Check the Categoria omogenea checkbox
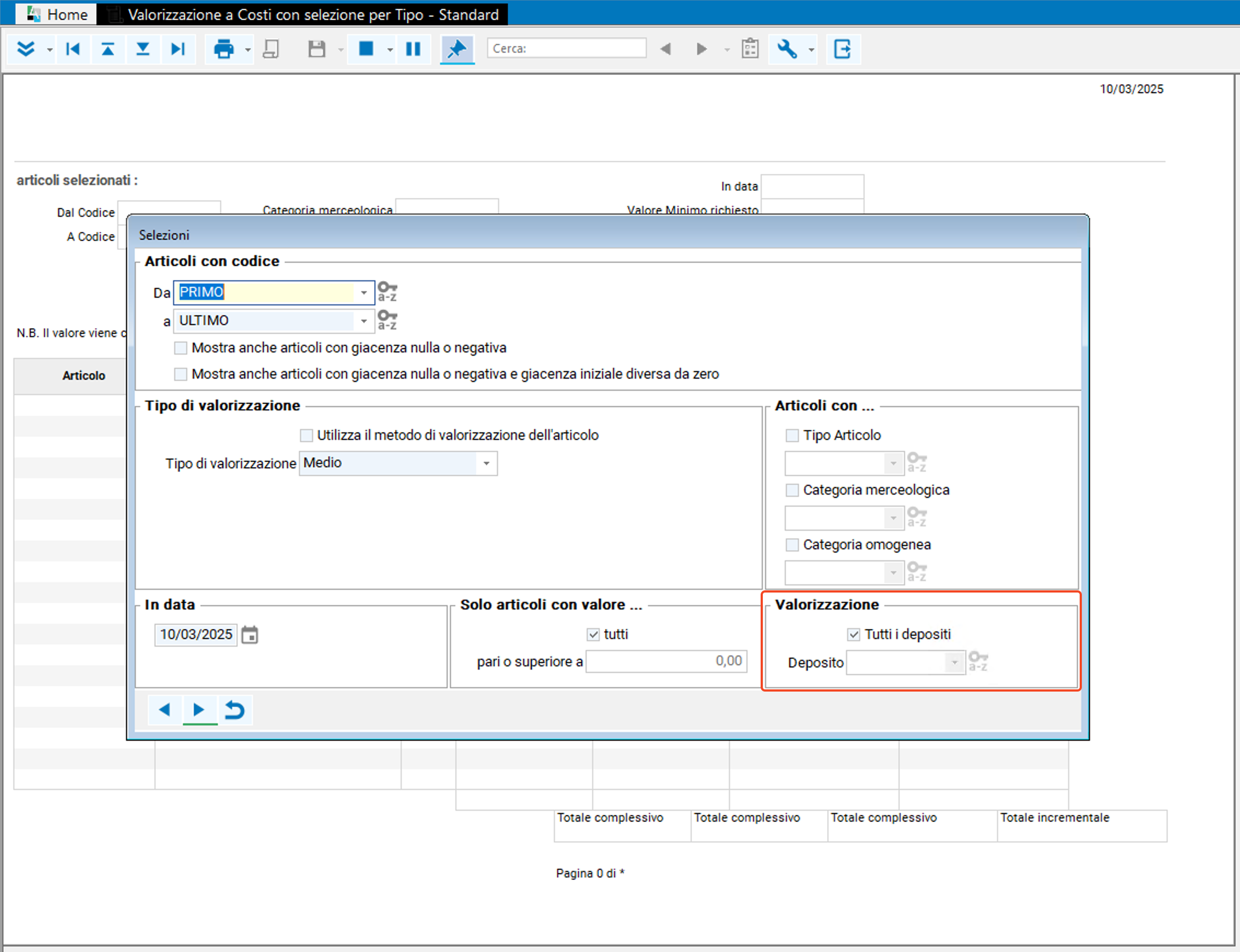This screenshot has width=1240, height=952. (792, 545)
